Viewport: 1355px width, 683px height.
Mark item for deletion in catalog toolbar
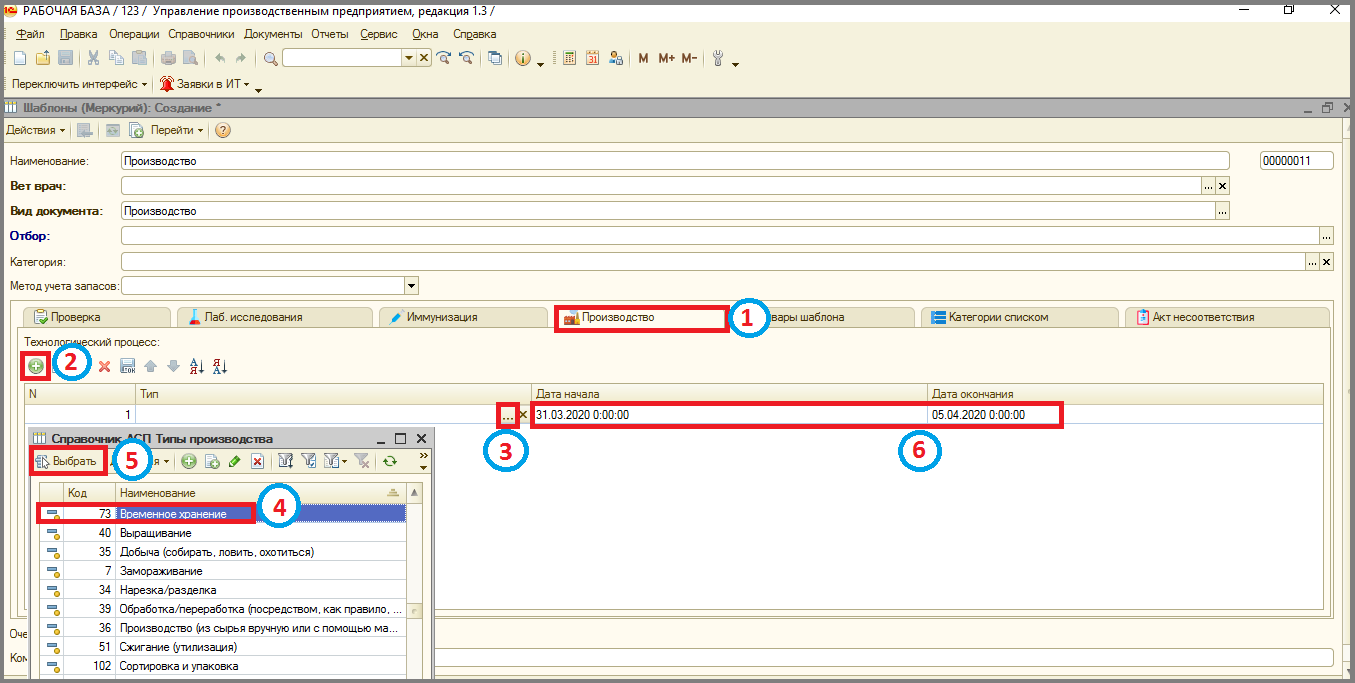[x=257, y=461]
